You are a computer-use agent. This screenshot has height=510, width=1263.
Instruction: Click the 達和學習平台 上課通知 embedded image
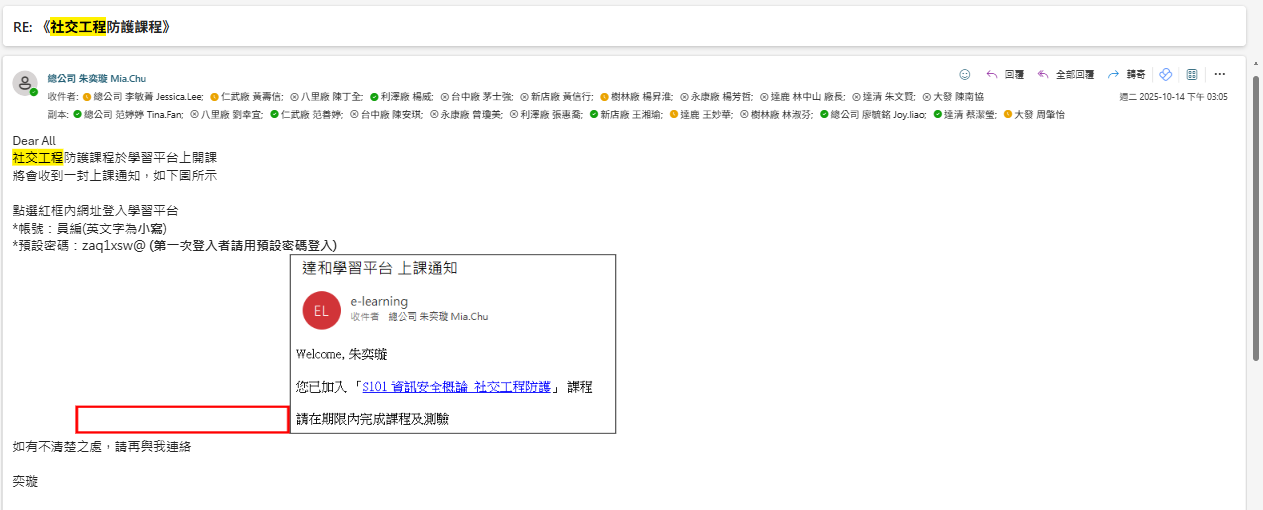[x=453, y=344]
